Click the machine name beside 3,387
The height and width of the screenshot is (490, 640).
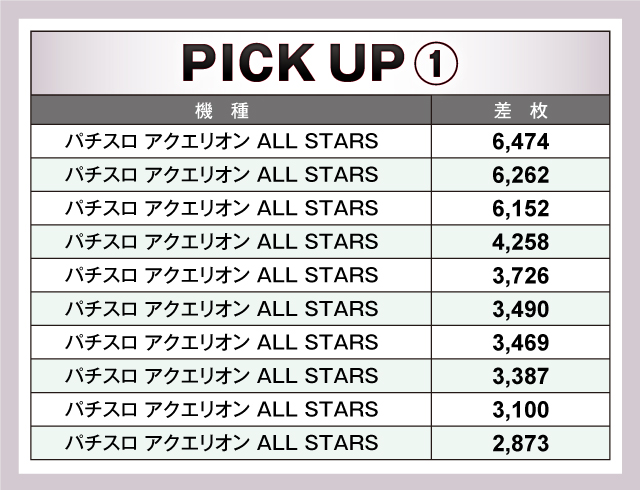(x=221, y=376)
